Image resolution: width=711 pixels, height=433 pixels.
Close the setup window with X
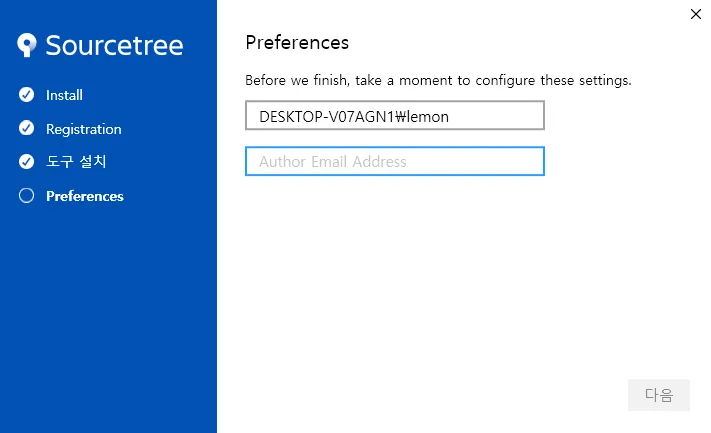coord(696,14)
